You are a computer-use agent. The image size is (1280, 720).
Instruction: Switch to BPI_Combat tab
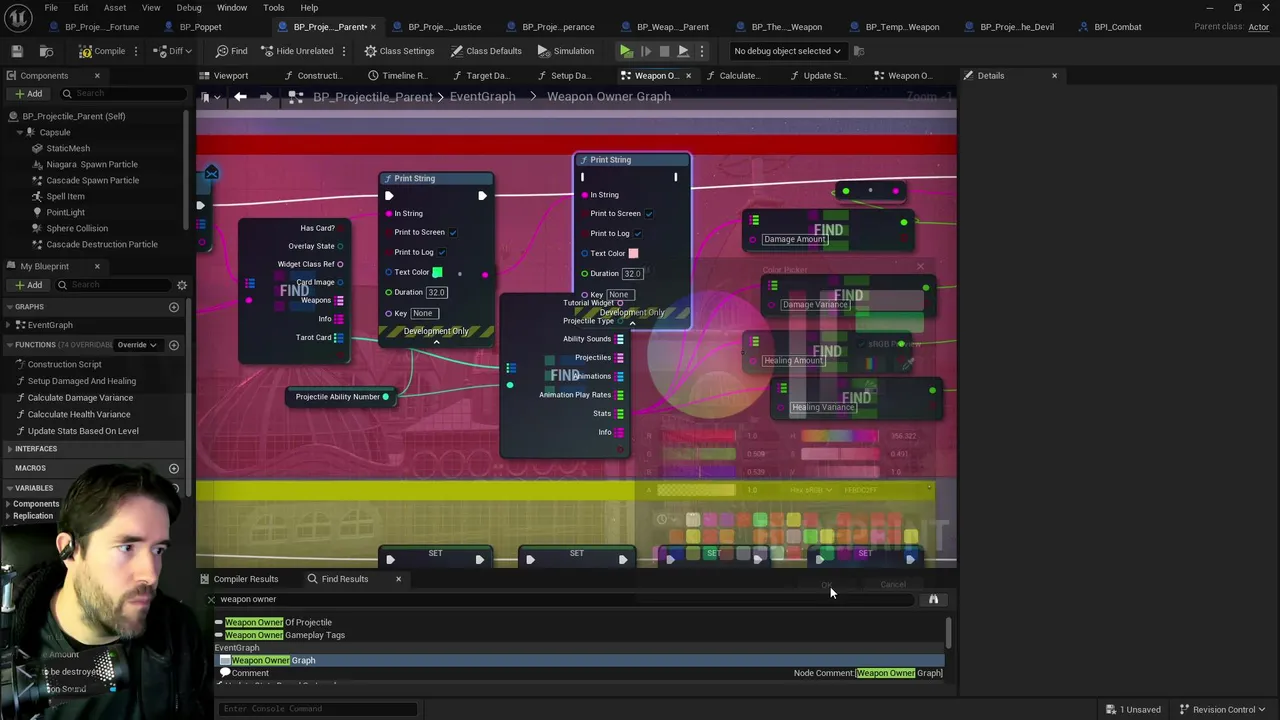click(x=1118, y=27)
